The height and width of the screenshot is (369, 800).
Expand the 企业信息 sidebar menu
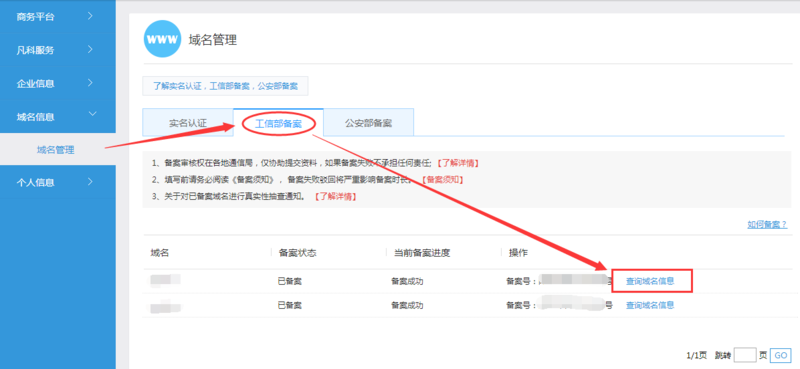click(x=58, y=83)
